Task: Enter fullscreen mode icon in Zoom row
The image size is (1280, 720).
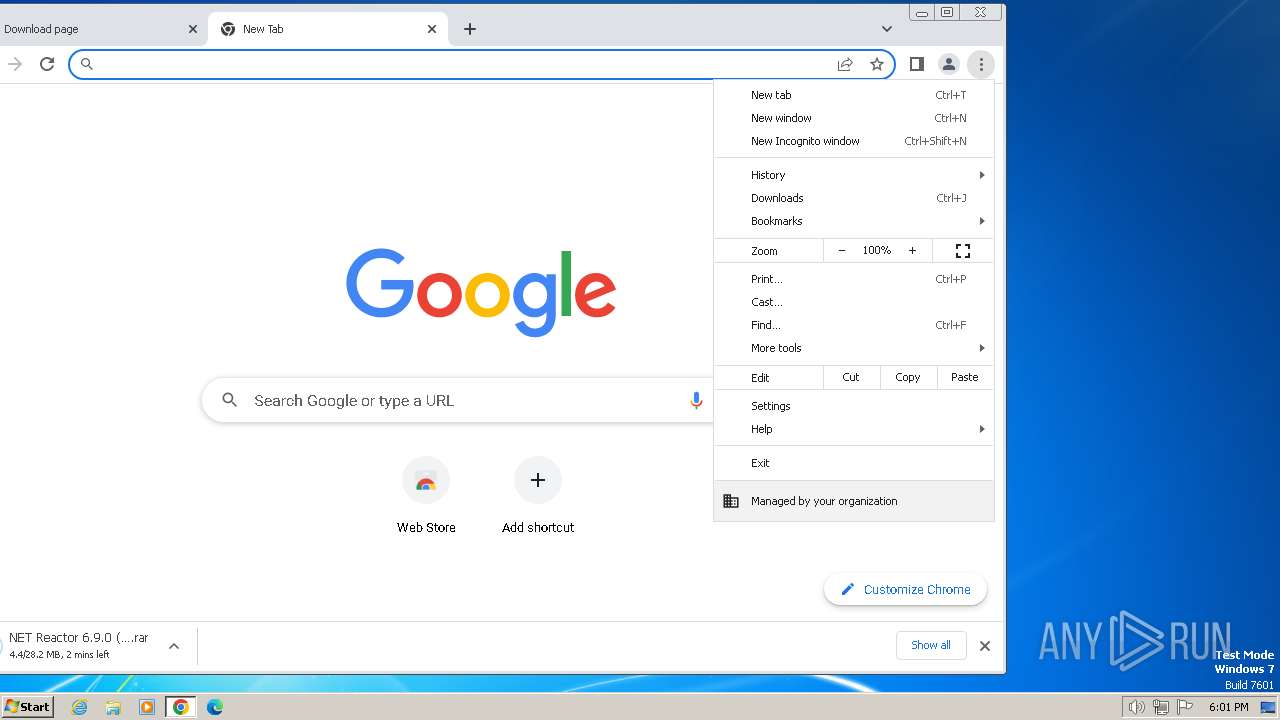Action: pos(963,251)
